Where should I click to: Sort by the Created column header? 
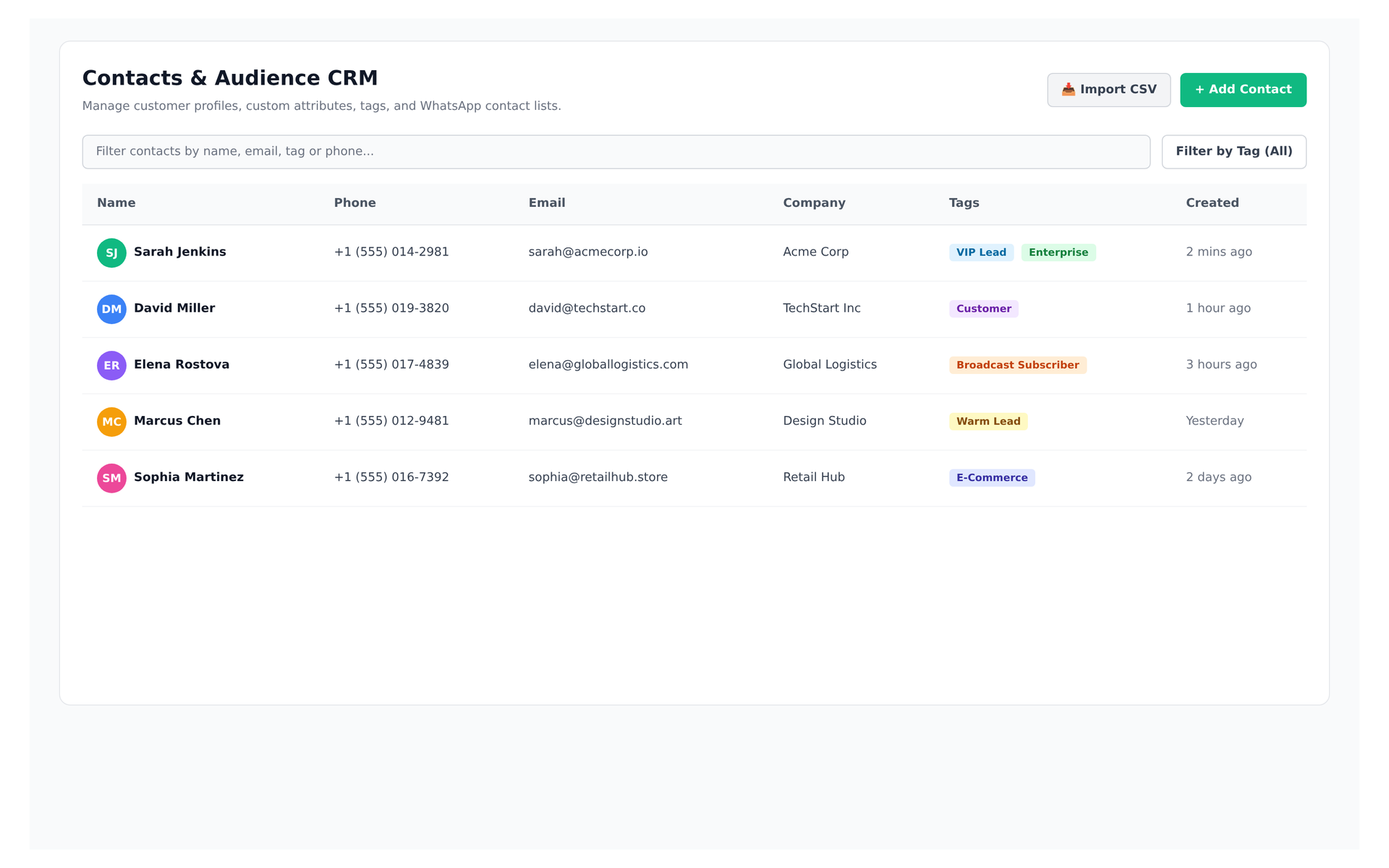pyautogui.click(x=1212, y=203)
